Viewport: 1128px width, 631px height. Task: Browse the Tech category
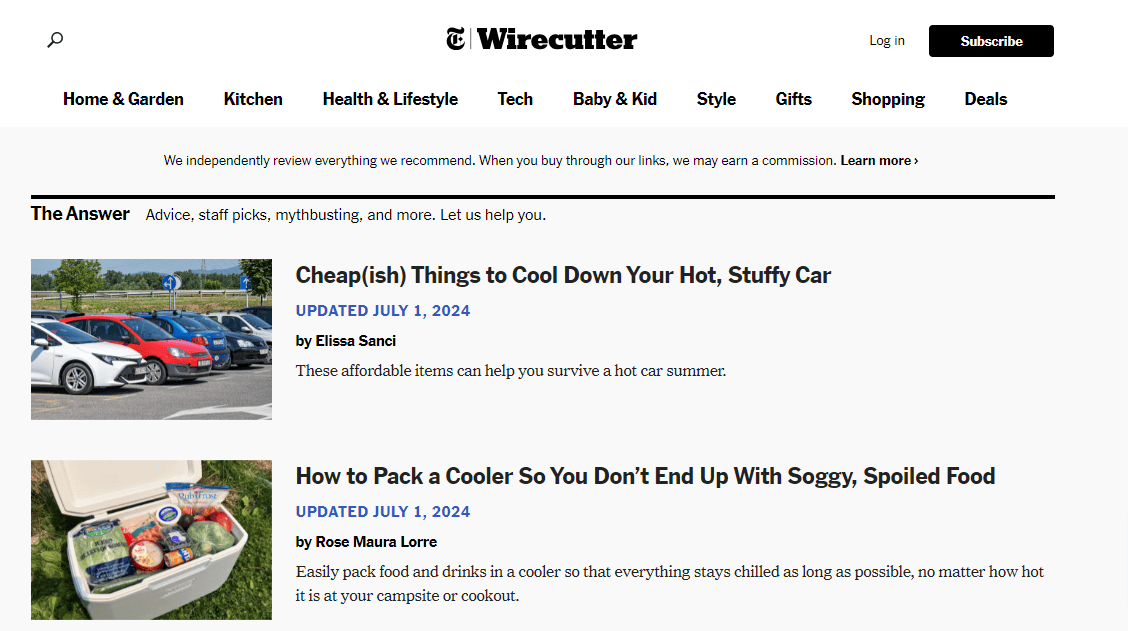(x=515, y=99)
